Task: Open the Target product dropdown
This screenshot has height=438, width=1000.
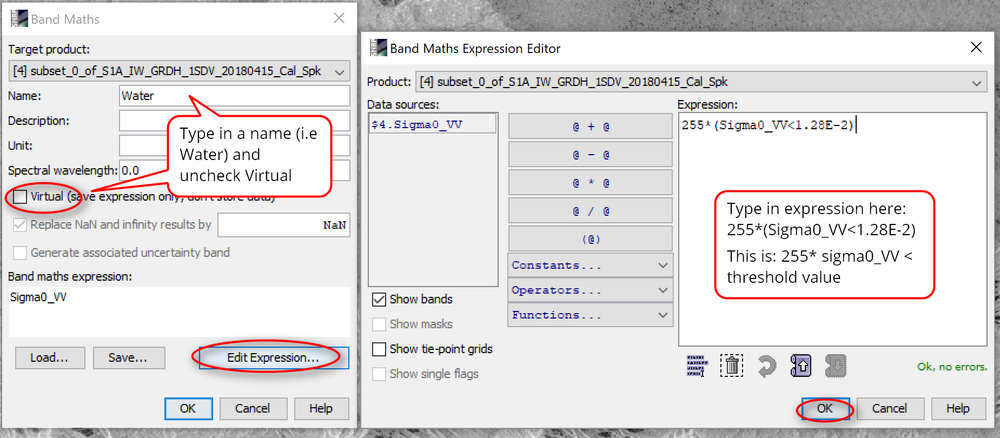Action: click(180, 71)
